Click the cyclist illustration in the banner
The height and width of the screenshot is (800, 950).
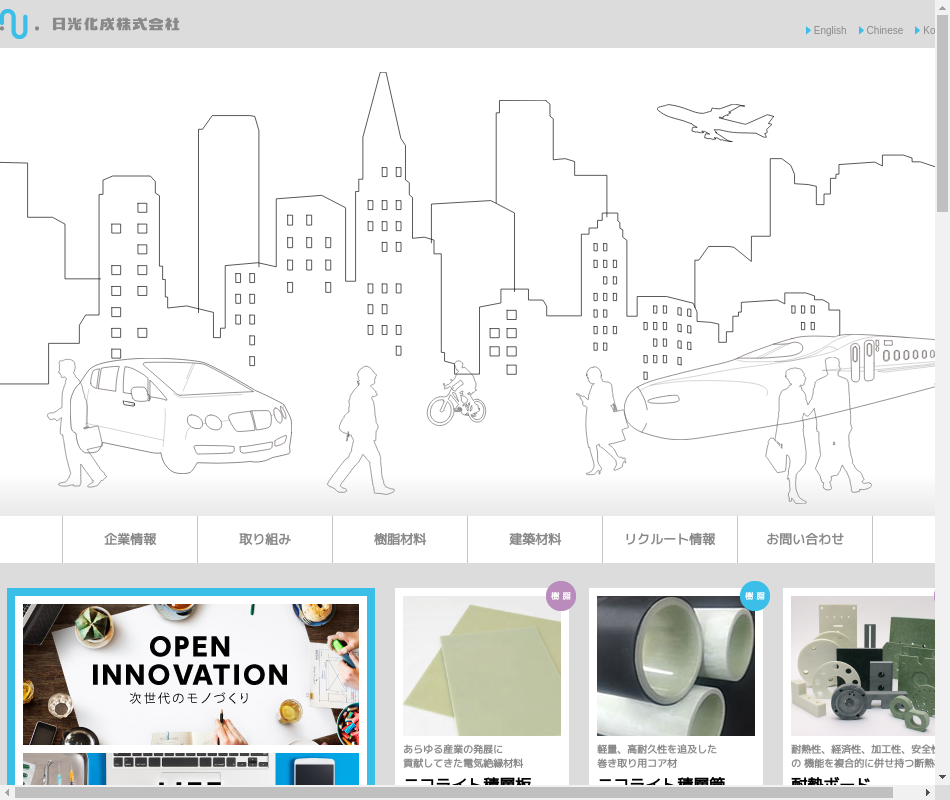[x=457, y=396]
